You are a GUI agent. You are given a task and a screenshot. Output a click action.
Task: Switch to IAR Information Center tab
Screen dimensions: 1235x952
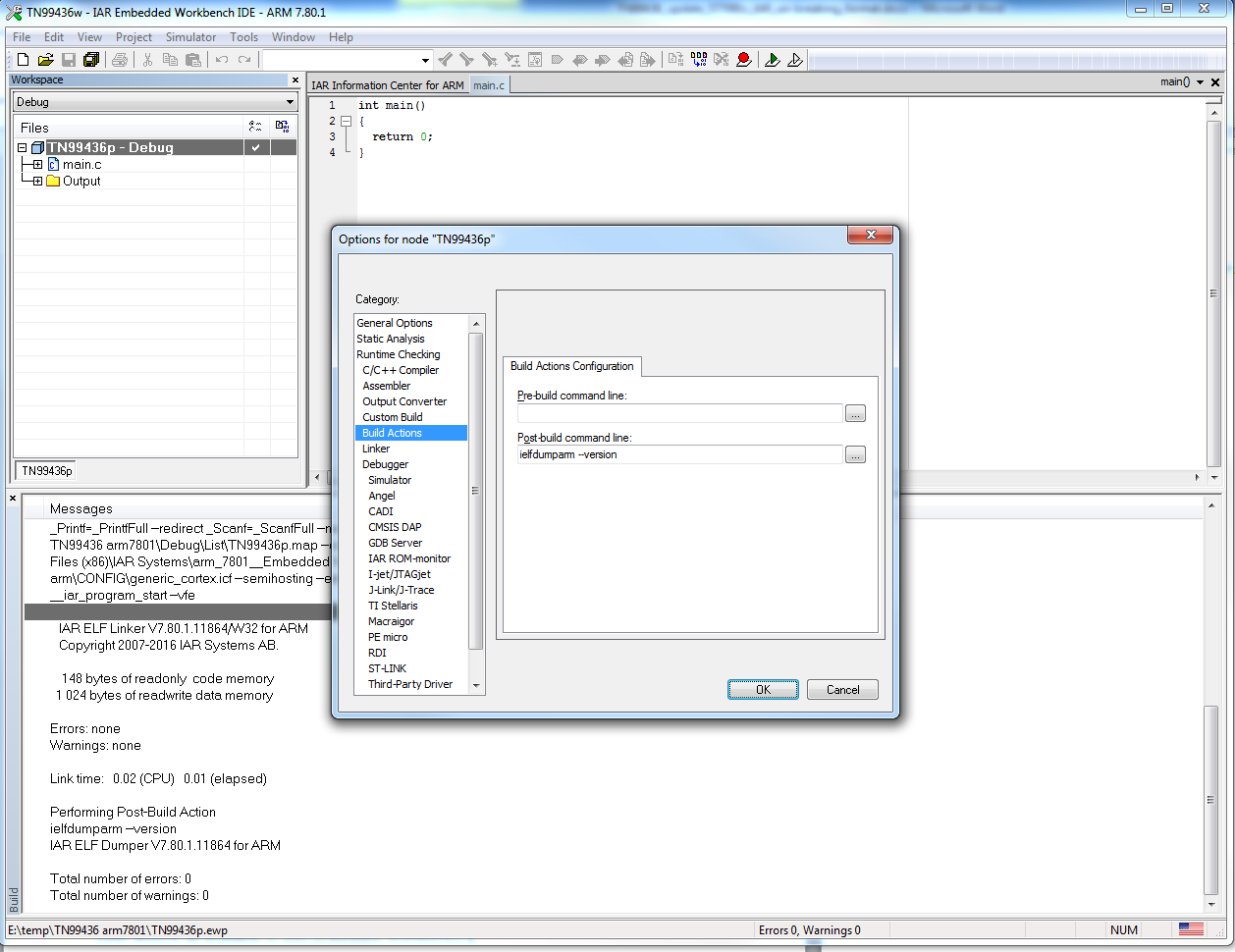[388, 85]
